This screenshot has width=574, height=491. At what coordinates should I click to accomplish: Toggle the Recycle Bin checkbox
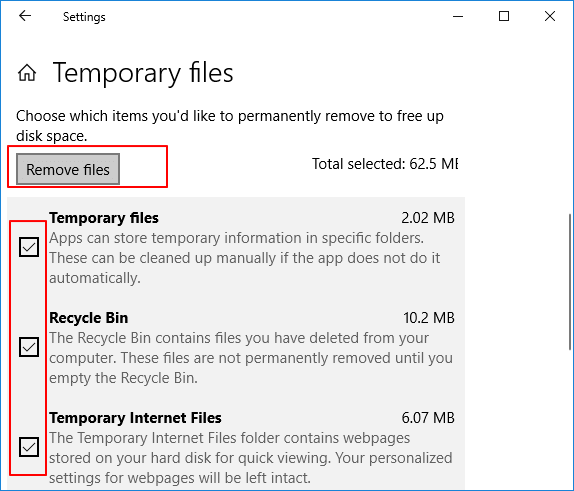point(29,347)
